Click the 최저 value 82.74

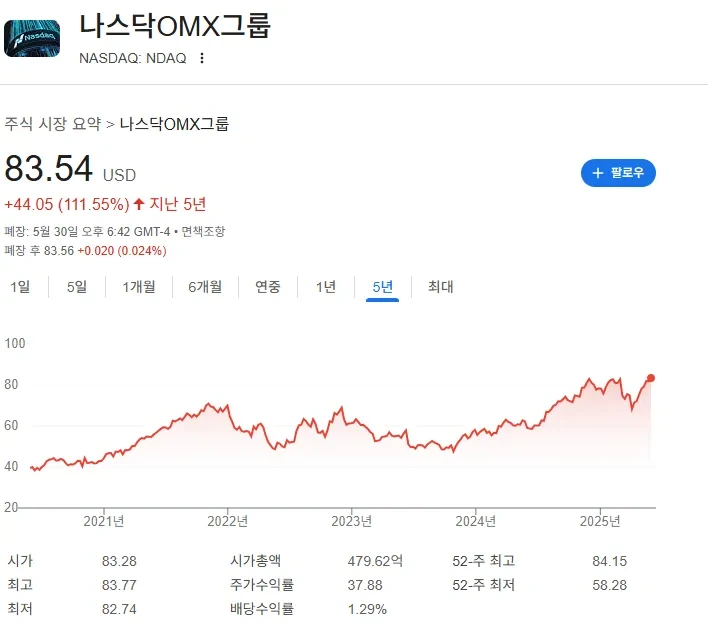(x=119, y=609)
